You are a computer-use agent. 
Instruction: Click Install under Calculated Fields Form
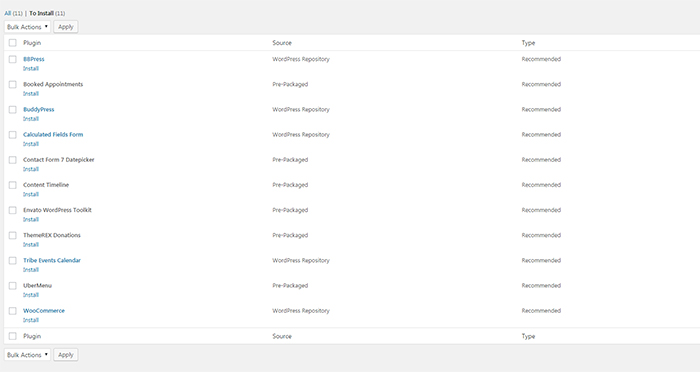31,144
